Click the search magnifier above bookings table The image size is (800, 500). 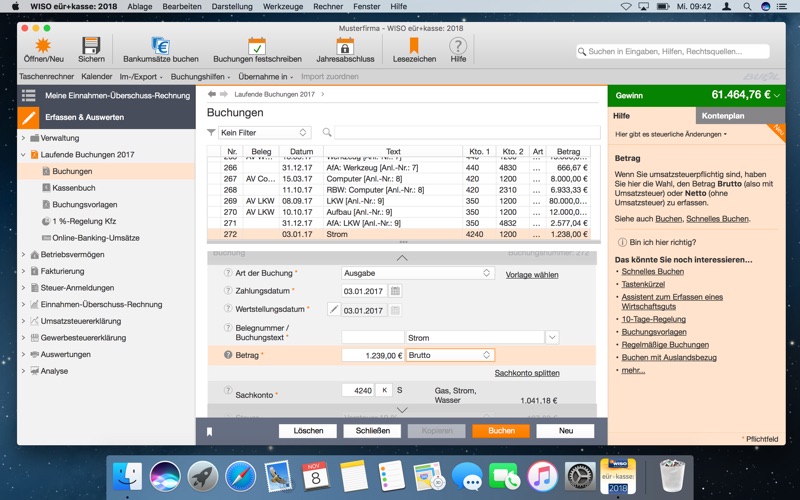click(x=327, y=133)
